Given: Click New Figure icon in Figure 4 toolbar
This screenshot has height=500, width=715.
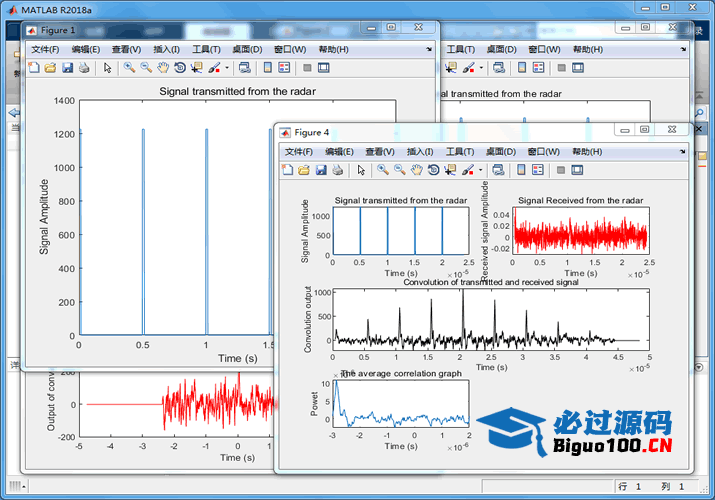Looking at the screenshot, I should pos(289,171).
